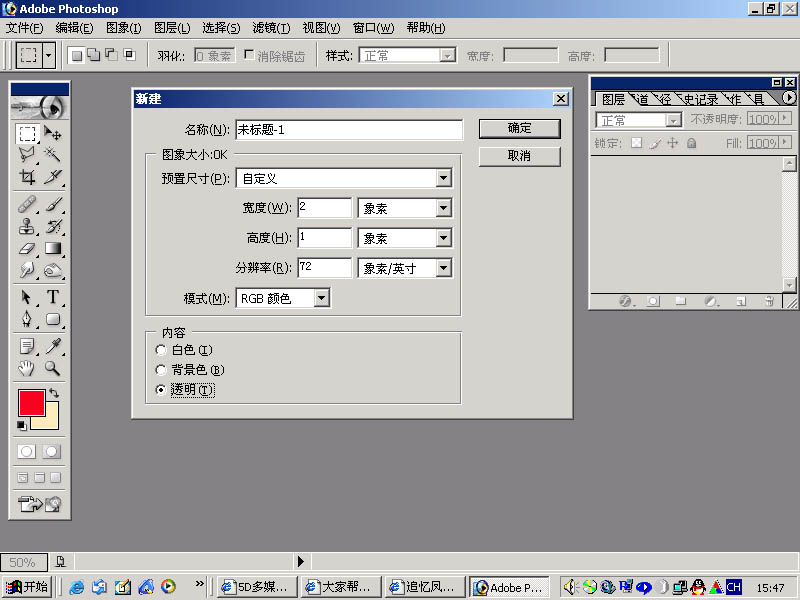Click 'New selection' mode in options bar
The height and width of the screenshot is (600, 800).
(x=77, y=55)
